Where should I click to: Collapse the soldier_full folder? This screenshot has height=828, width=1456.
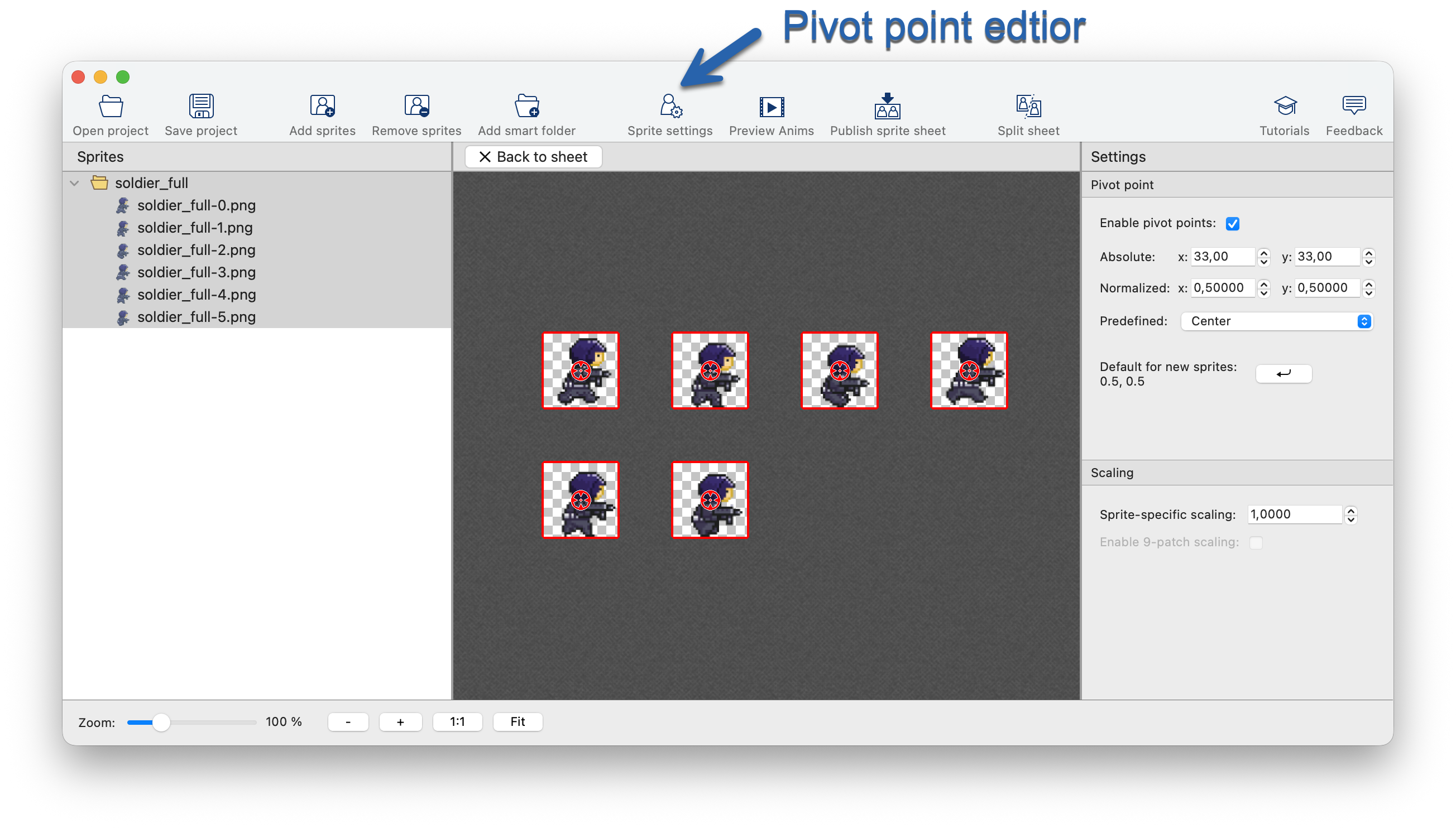click(x=75, y=182)
